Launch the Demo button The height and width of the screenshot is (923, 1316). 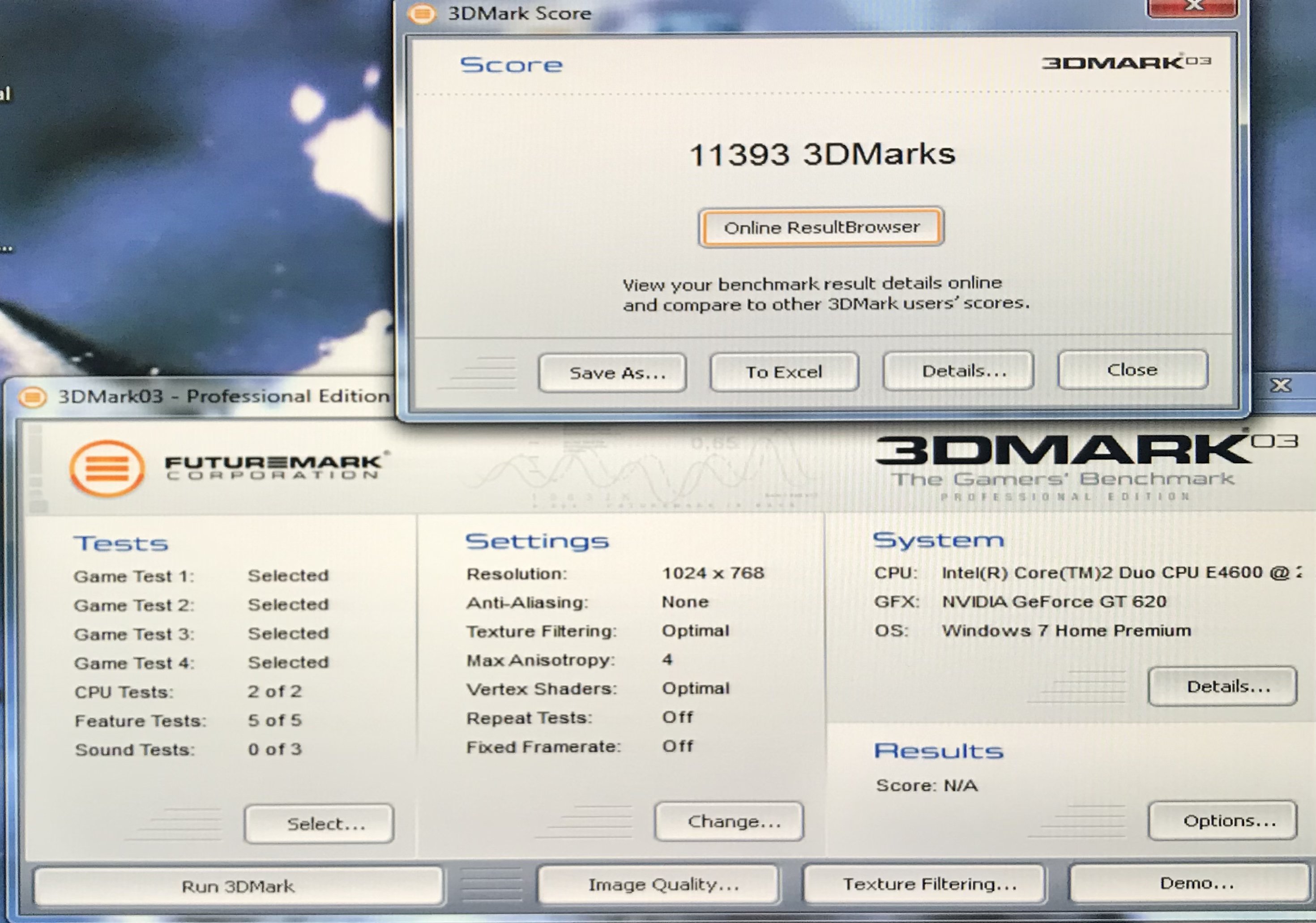1190,883
